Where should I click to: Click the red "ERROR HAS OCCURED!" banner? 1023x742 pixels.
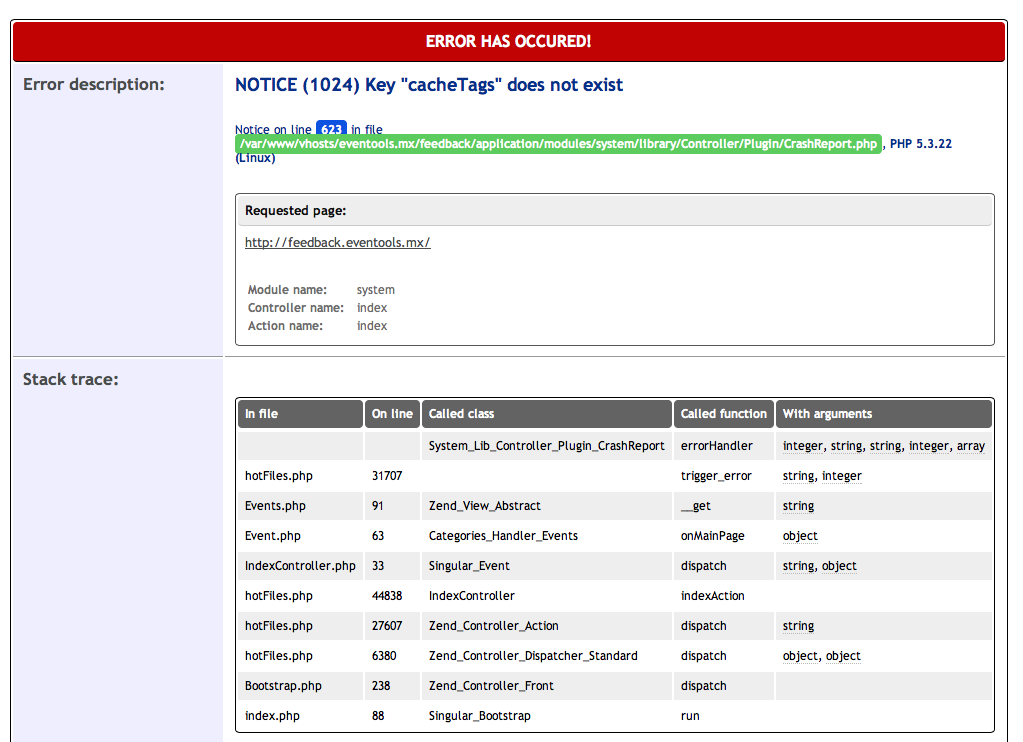(508, 42)
